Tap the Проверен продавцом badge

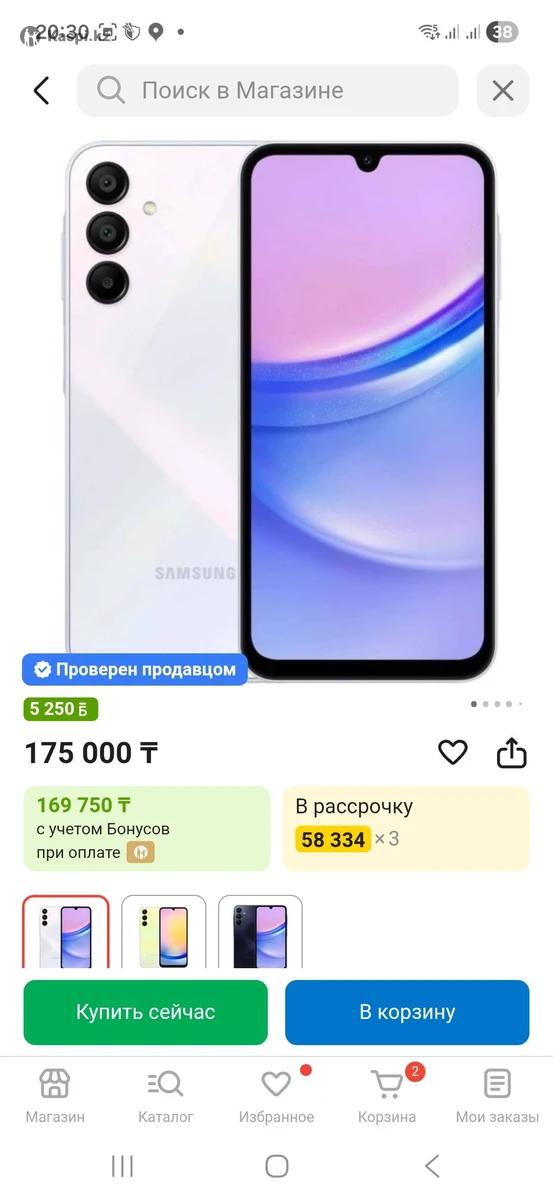(x=135, y=670)
